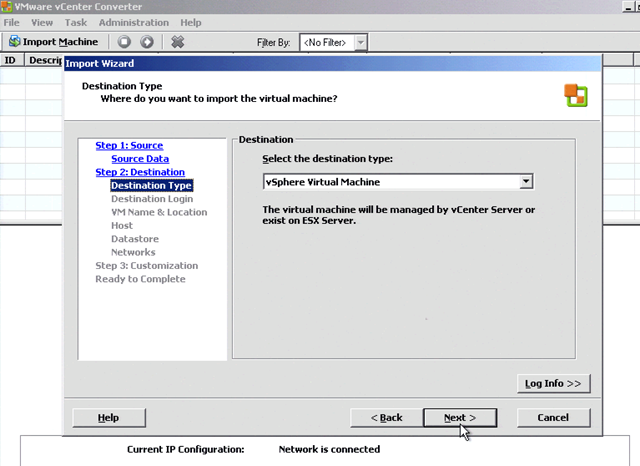This screenshot has height=466, width=640.
Task: Click the < Back button
Action: point(387,417)
